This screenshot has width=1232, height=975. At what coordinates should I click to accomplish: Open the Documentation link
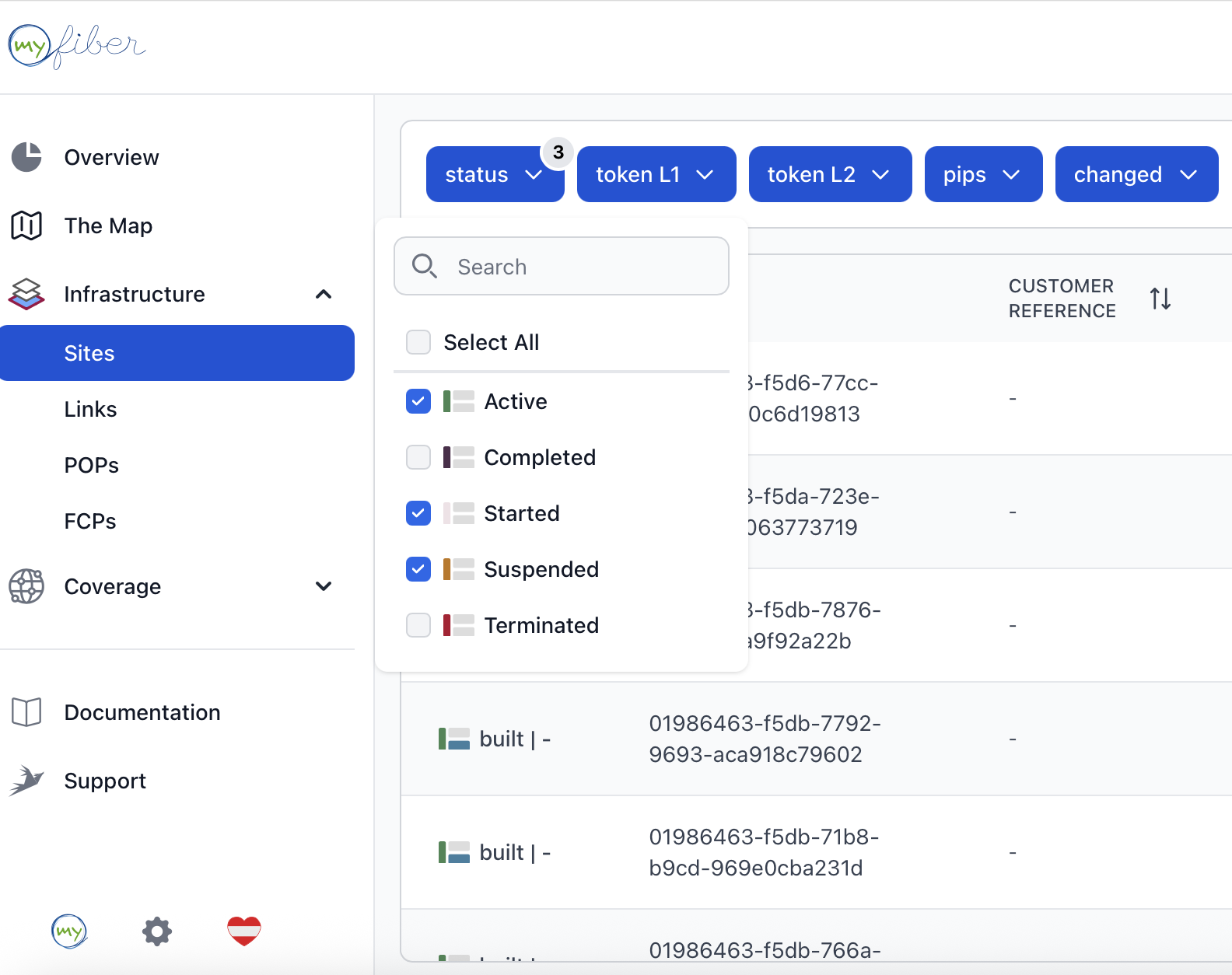point(142,712)
